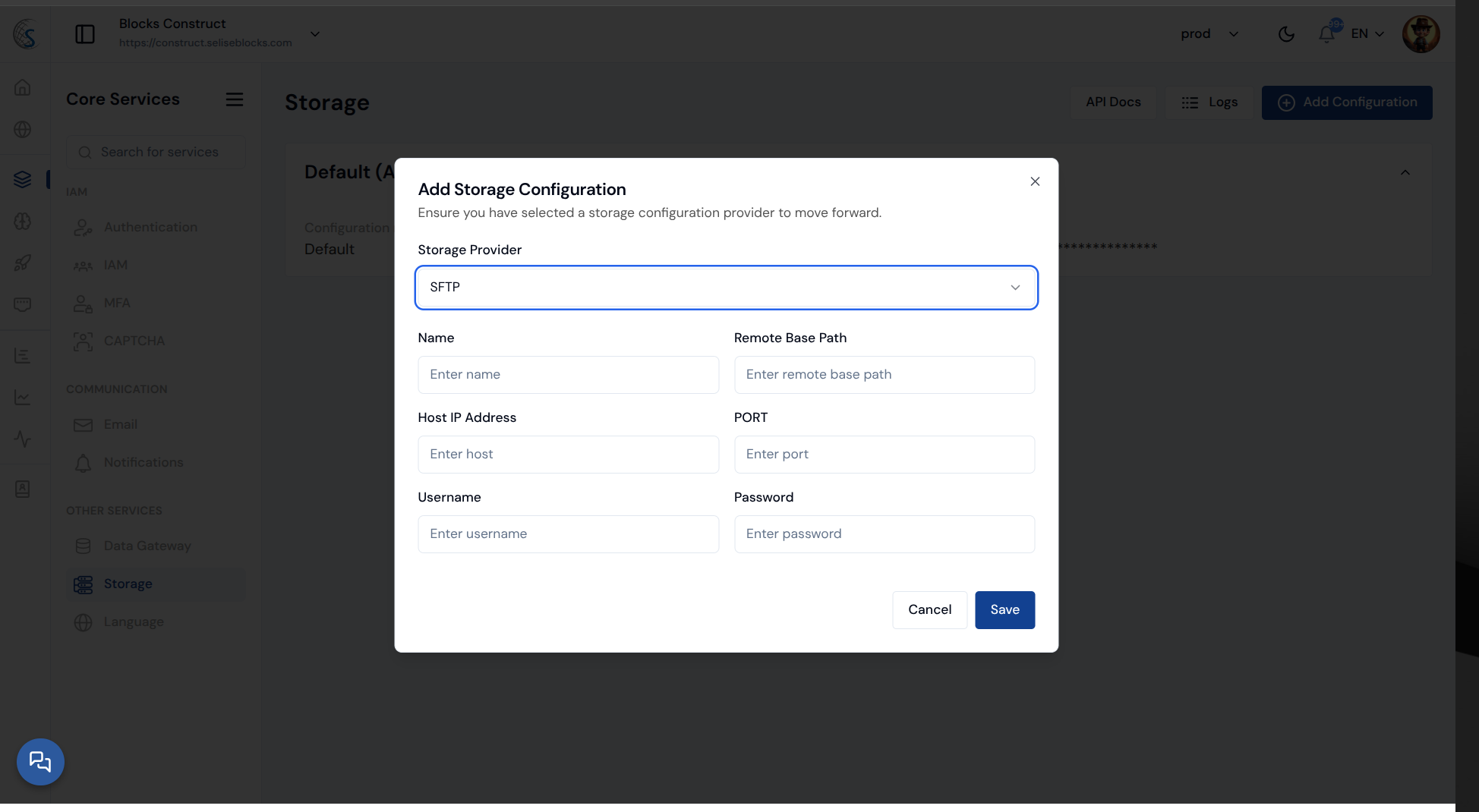Close the Add Storage Configuration dialog
Viewport: 1479px width, 812px height.
[x=1034, y=181]
